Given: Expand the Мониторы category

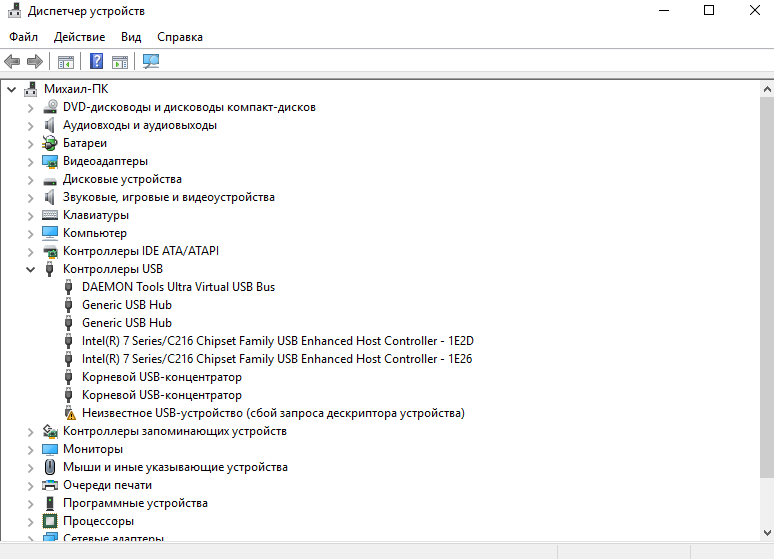Looking at the screenshot, I should coord(30,450).
